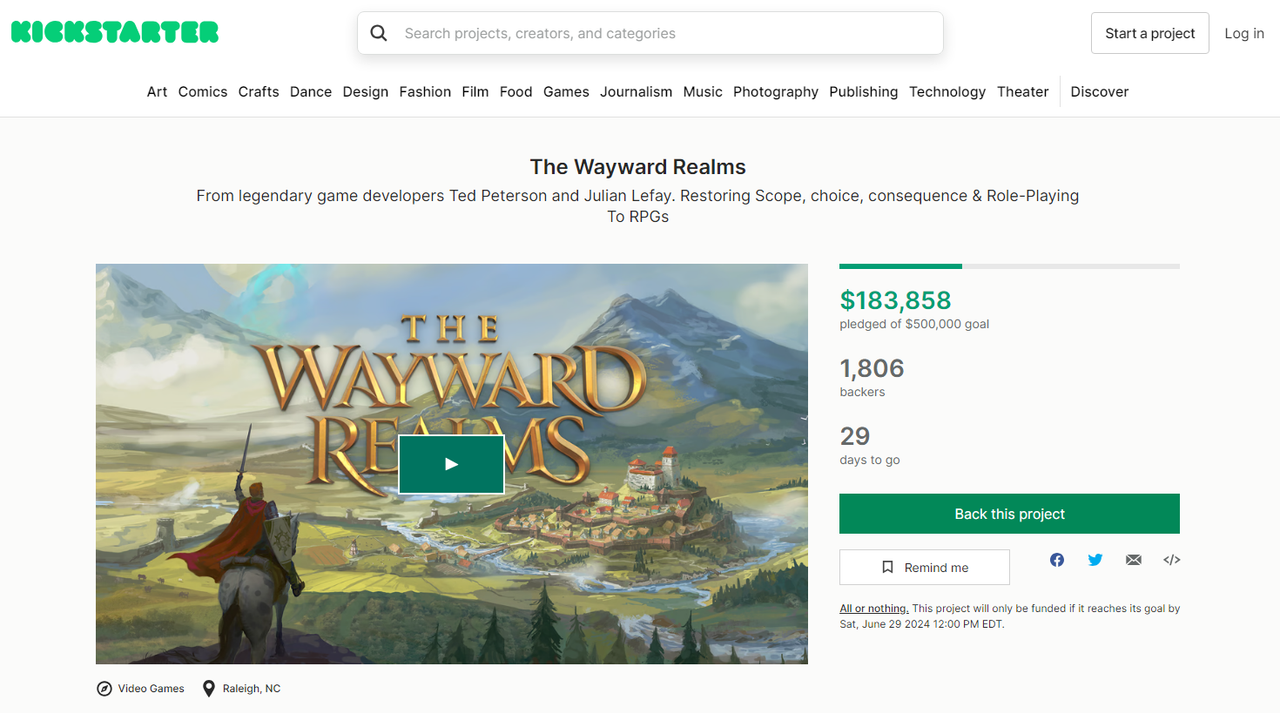Click Remind me bookmark button
Screen dimensions: 1280x713
tap(924, 567)
